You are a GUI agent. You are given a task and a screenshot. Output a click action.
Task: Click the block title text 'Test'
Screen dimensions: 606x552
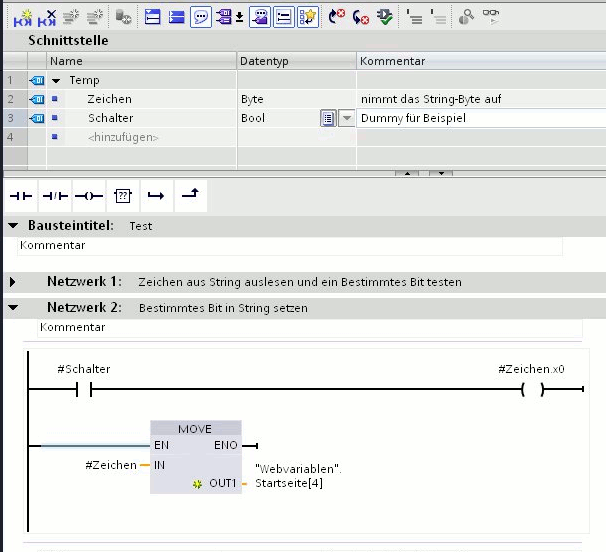(x=141, y=226)
